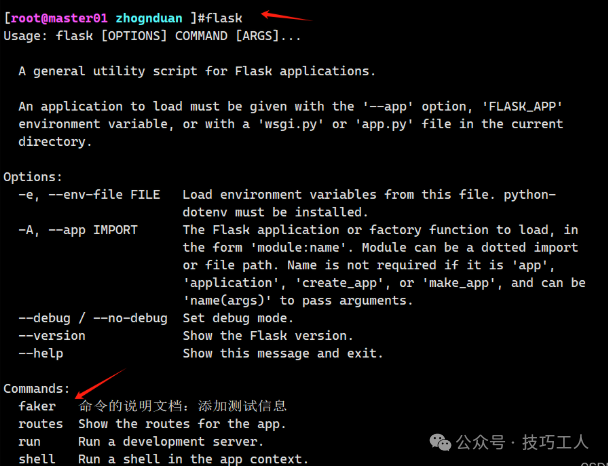Select the root@master01 prompt text
The image size is (608, 466).
click(x=58, y=19)
